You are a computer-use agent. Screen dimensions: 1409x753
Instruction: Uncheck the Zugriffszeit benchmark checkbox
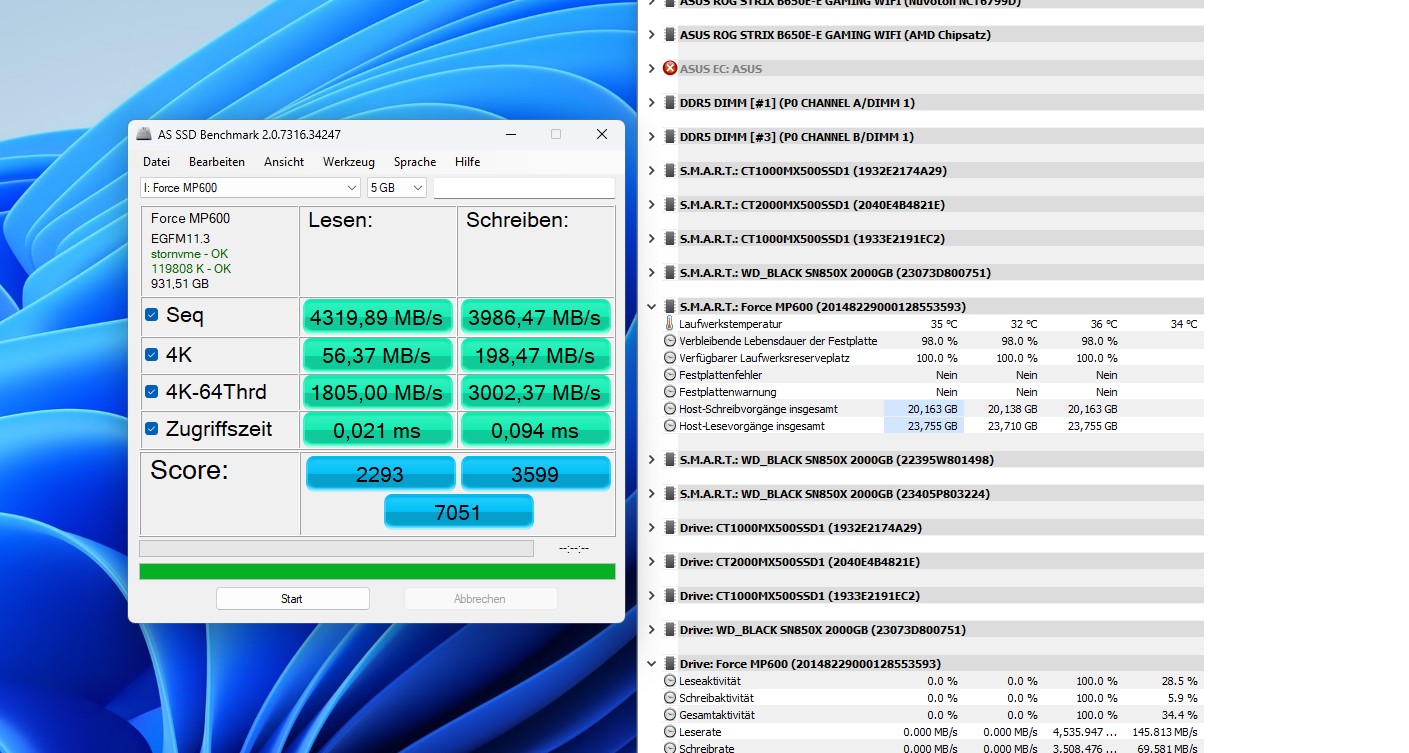click(x=152, y=429)
